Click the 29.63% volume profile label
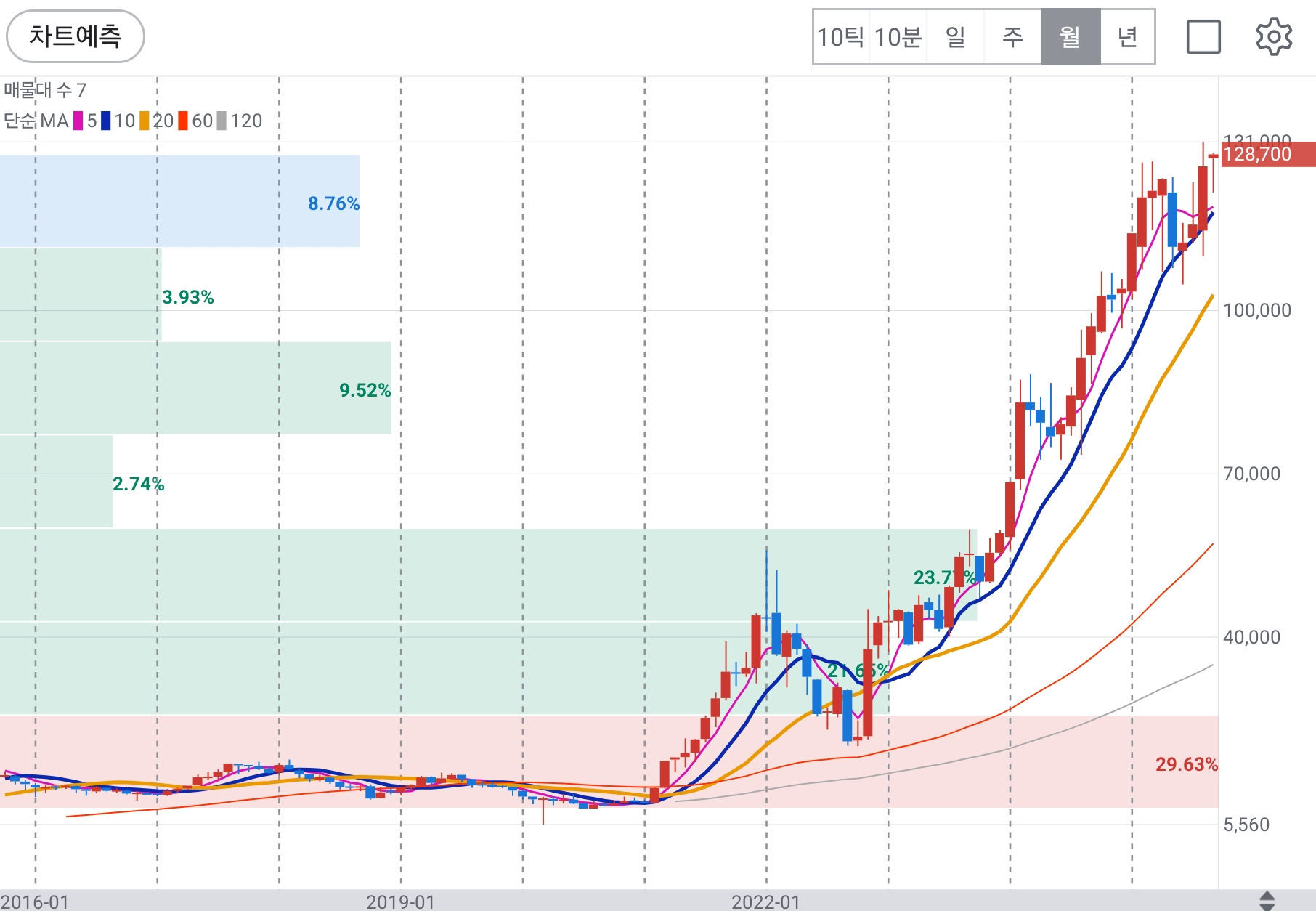 click(1186, 764)
